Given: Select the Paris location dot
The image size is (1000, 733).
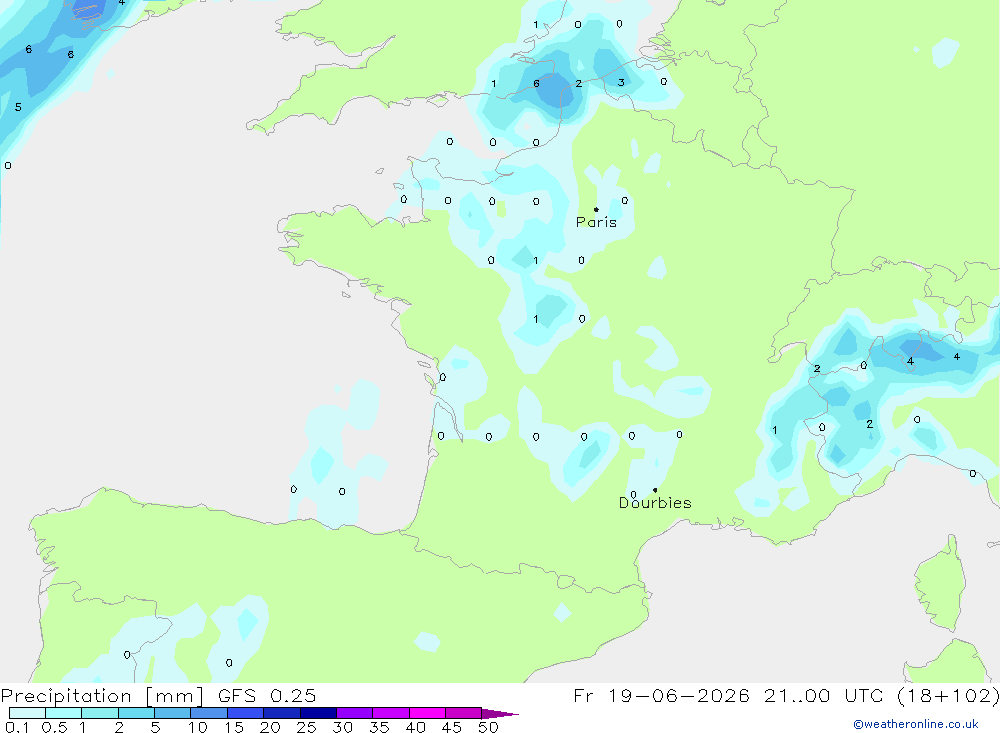Looking at the screenshot, I should [x=596, y=209].
